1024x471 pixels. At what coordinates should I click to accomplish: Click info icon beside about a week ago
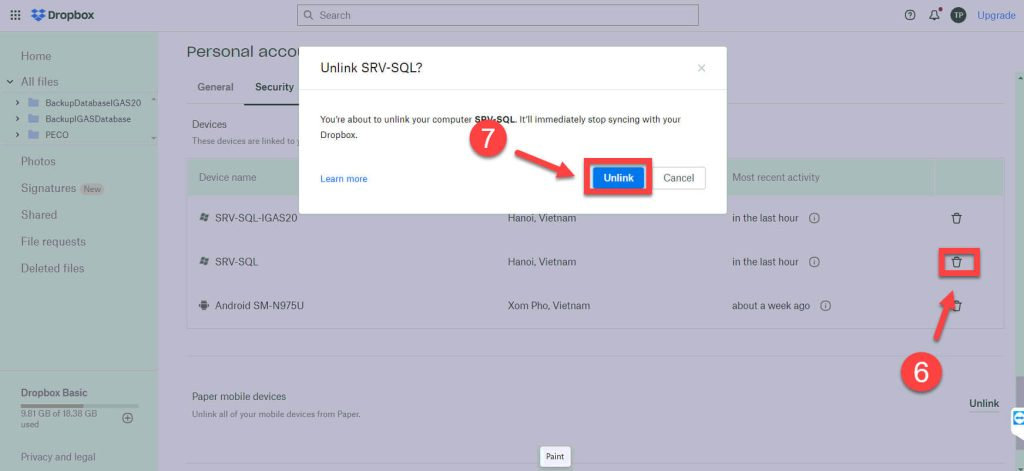click(x=825, y=306)
